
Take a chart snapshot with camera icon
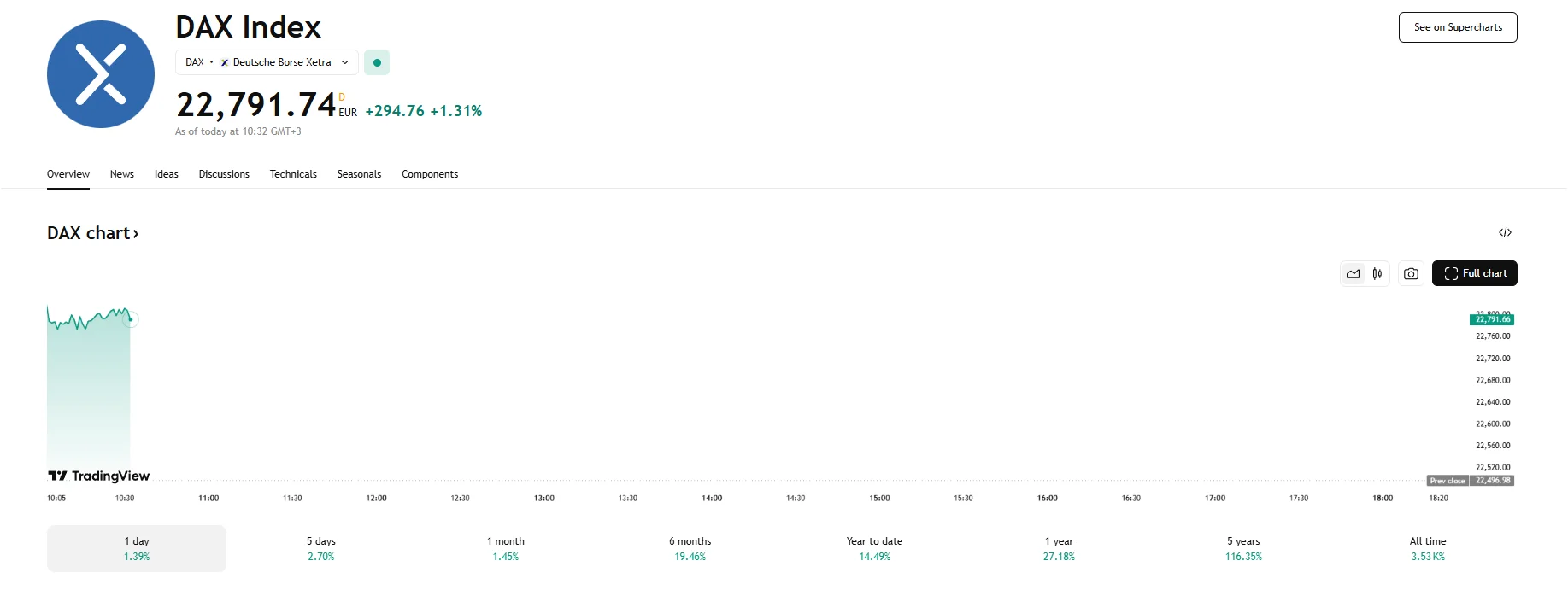coord(1411,274)
